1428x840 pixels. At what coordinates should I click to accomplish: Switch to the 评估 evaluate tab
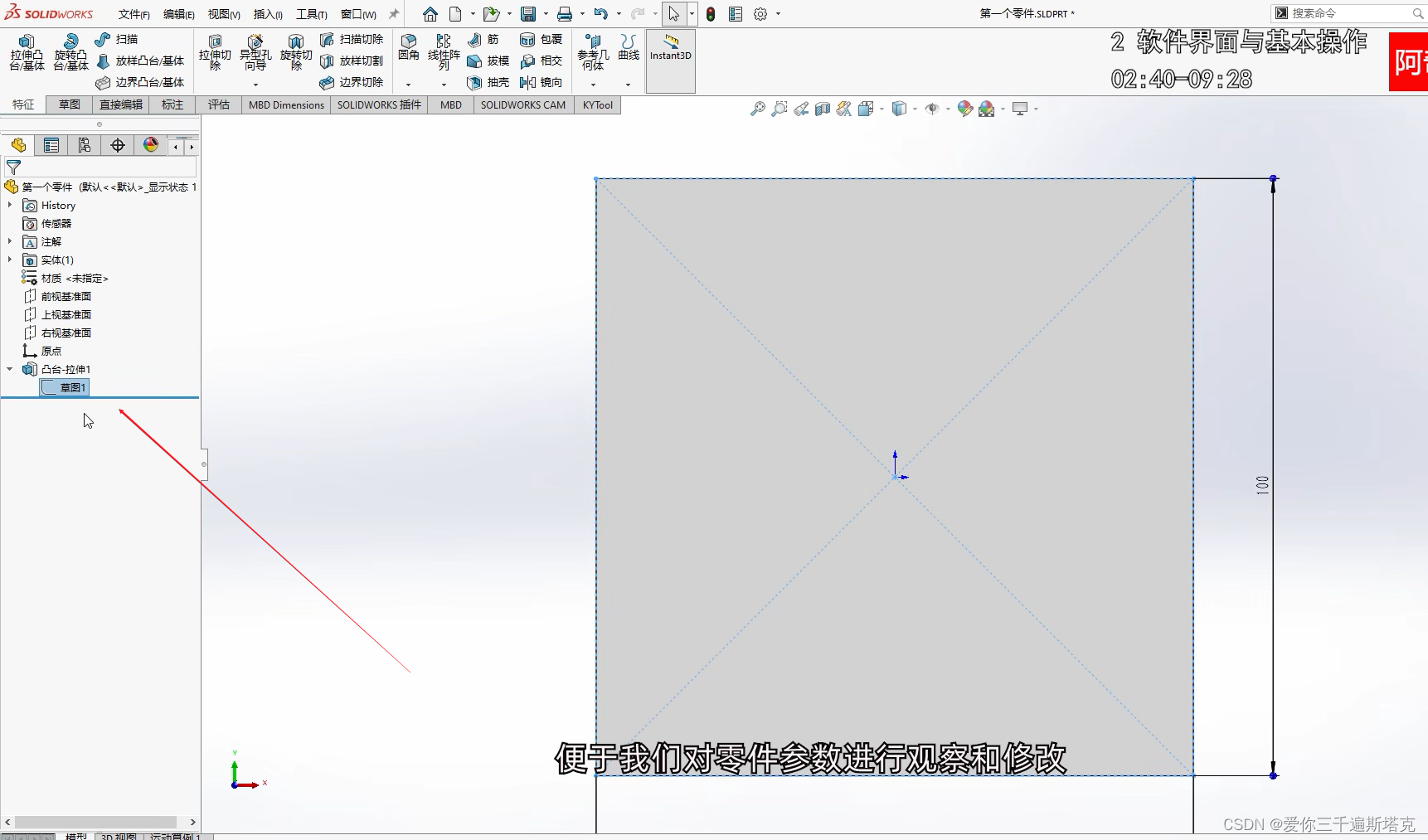click(219, 104)
